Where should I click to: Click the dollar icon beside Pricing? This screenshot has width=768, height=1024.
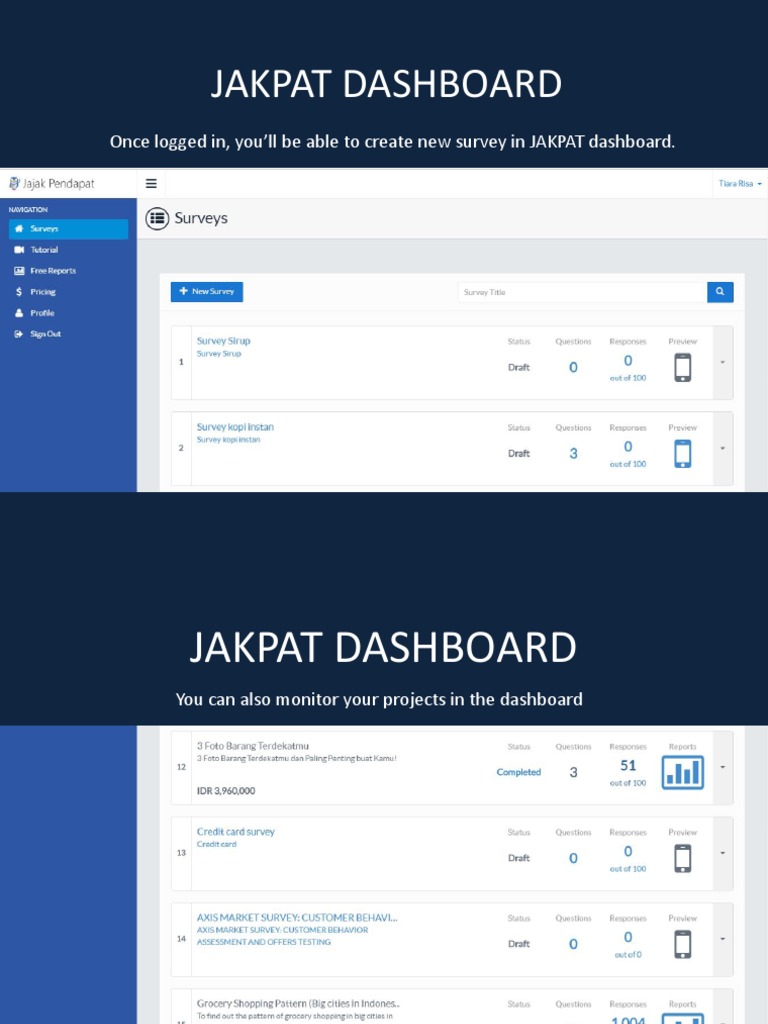coord(19,292)
